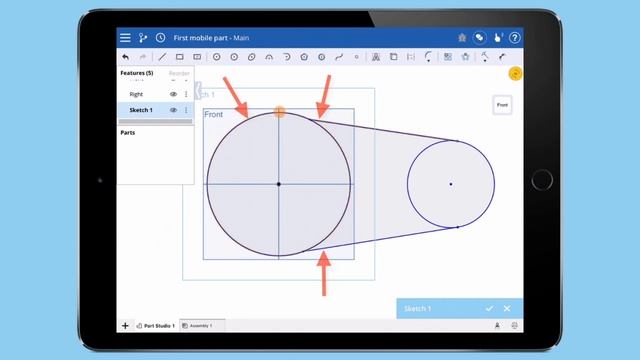Switch to the Part Studio 1 tab
The width and height of the screenshot is (640, 360).
(156, 326)
